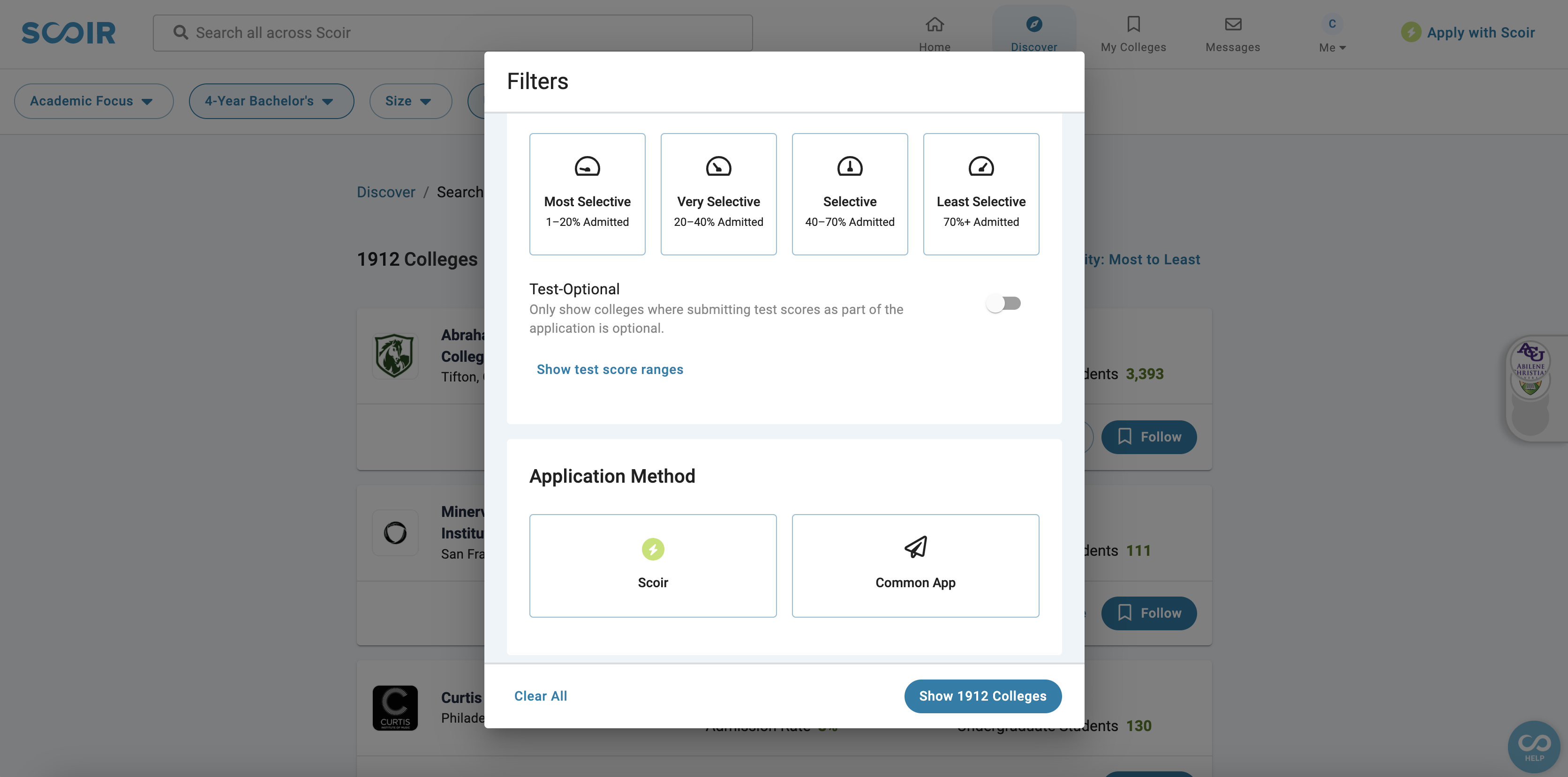Image resolution: width=1568 pixels, height=777 pixels.
Task: Choose Selective 40–70% Admitted card
Action: [x=850, y=194]
